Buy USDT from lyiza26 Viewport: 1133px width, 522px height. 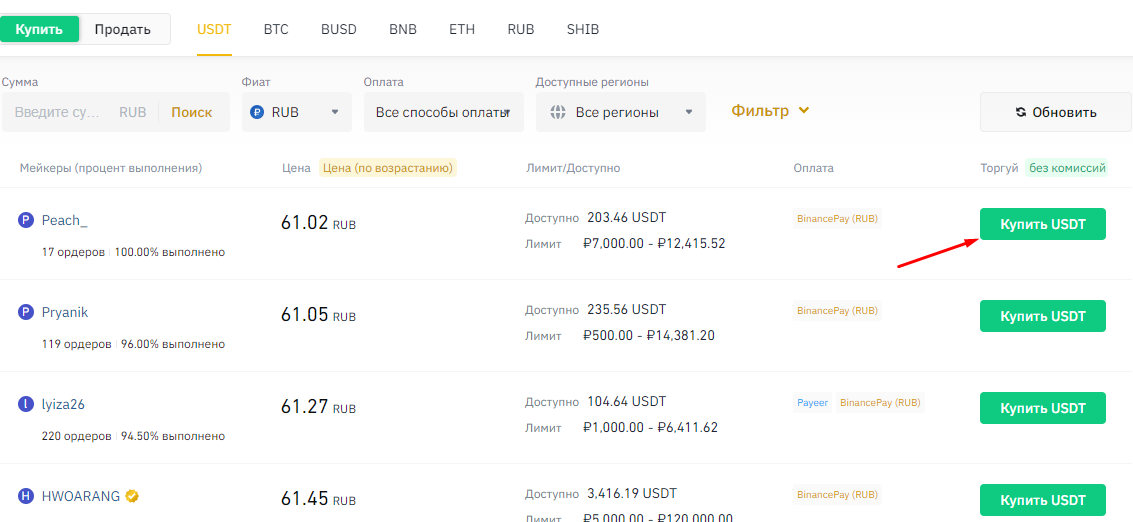tap(1043, 408)
